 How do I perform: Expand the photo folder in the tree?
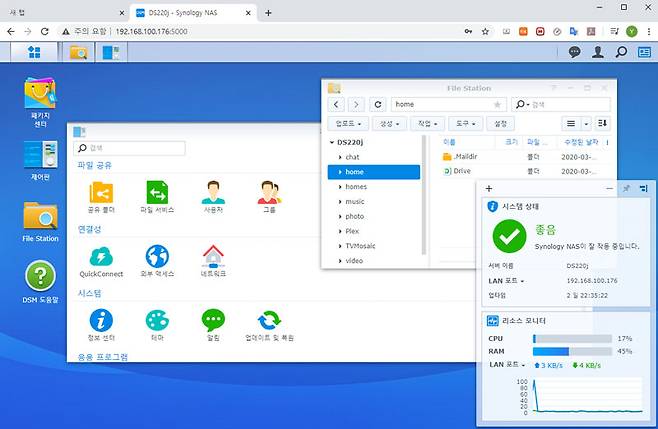[340, 217]
